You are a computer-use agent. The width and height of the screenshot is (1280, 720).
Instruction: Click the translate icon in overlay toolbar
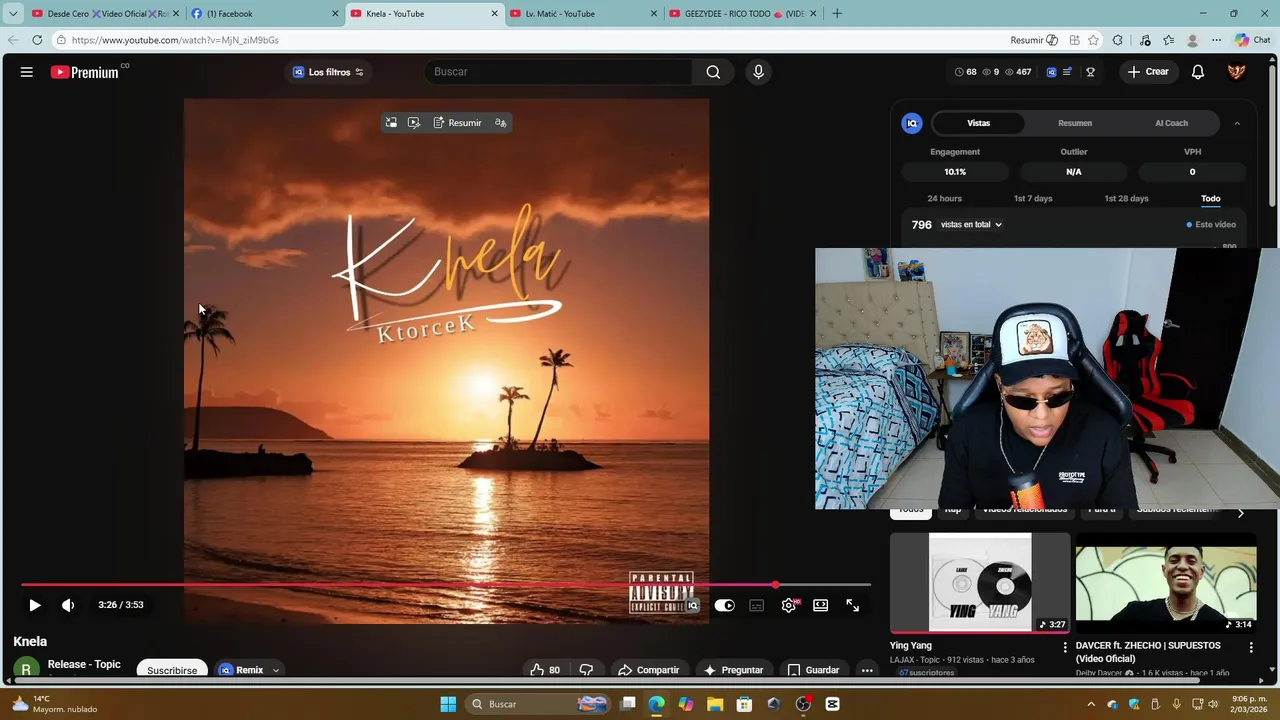[x=500, y=123]
